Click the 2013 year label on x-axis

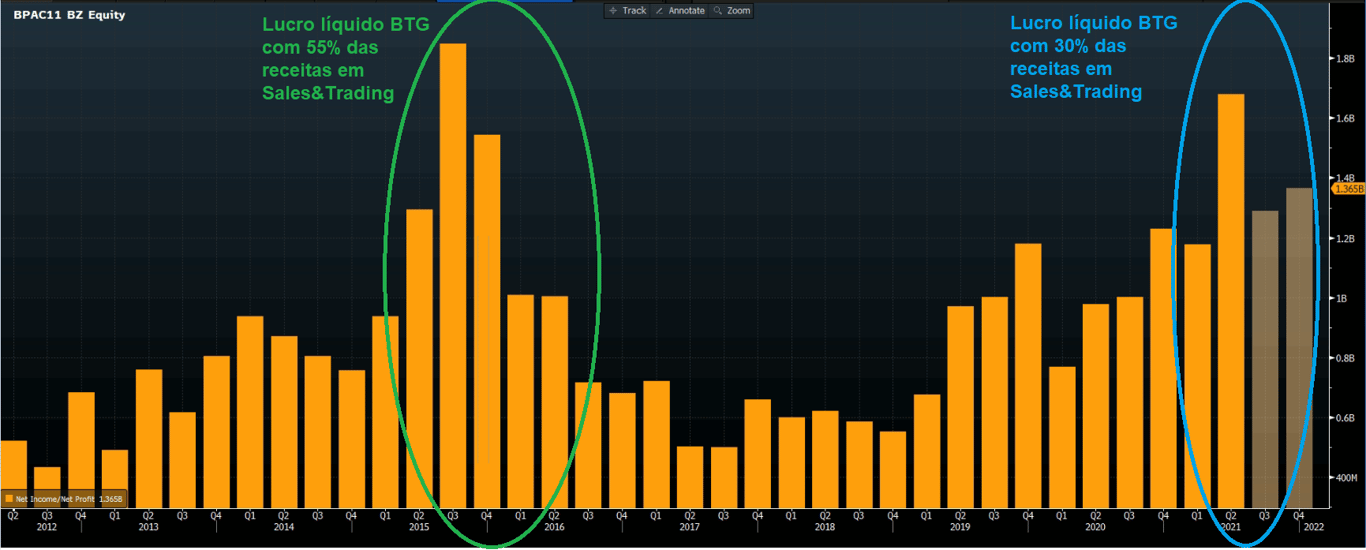[148, 527]
